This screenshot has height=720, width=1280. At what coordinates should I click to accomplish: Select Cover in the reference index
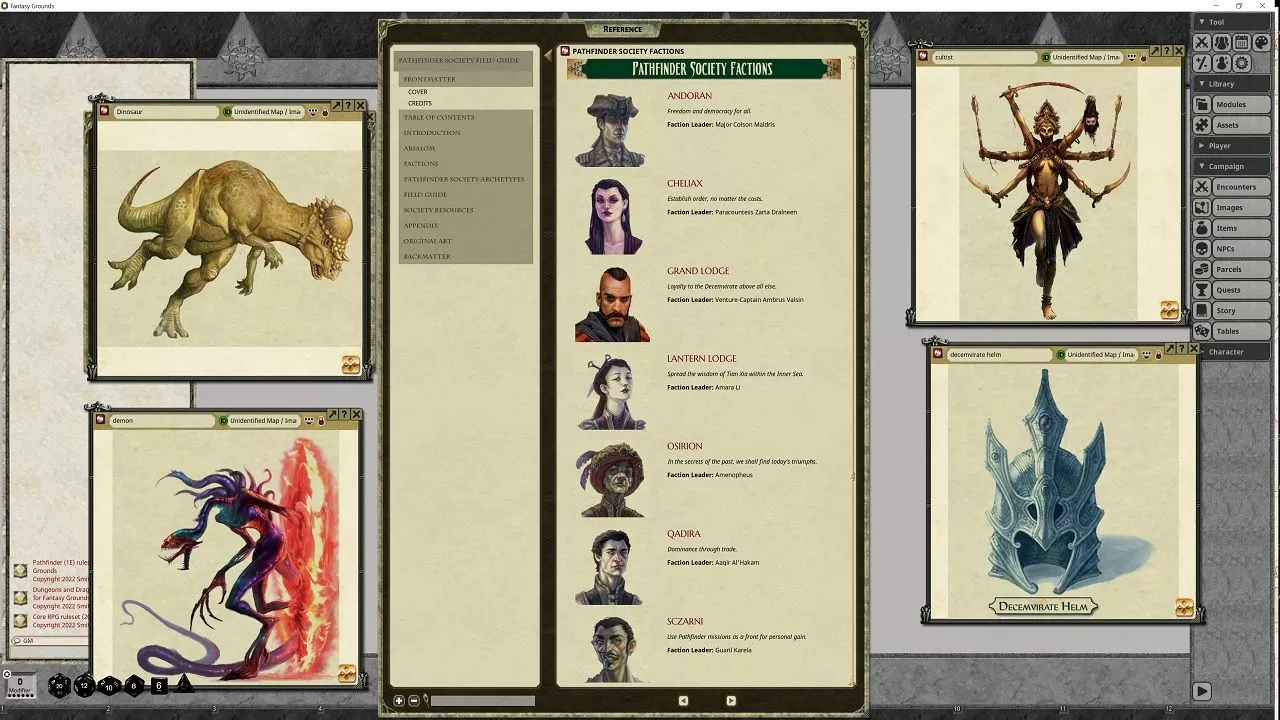(x=418, y=92)
